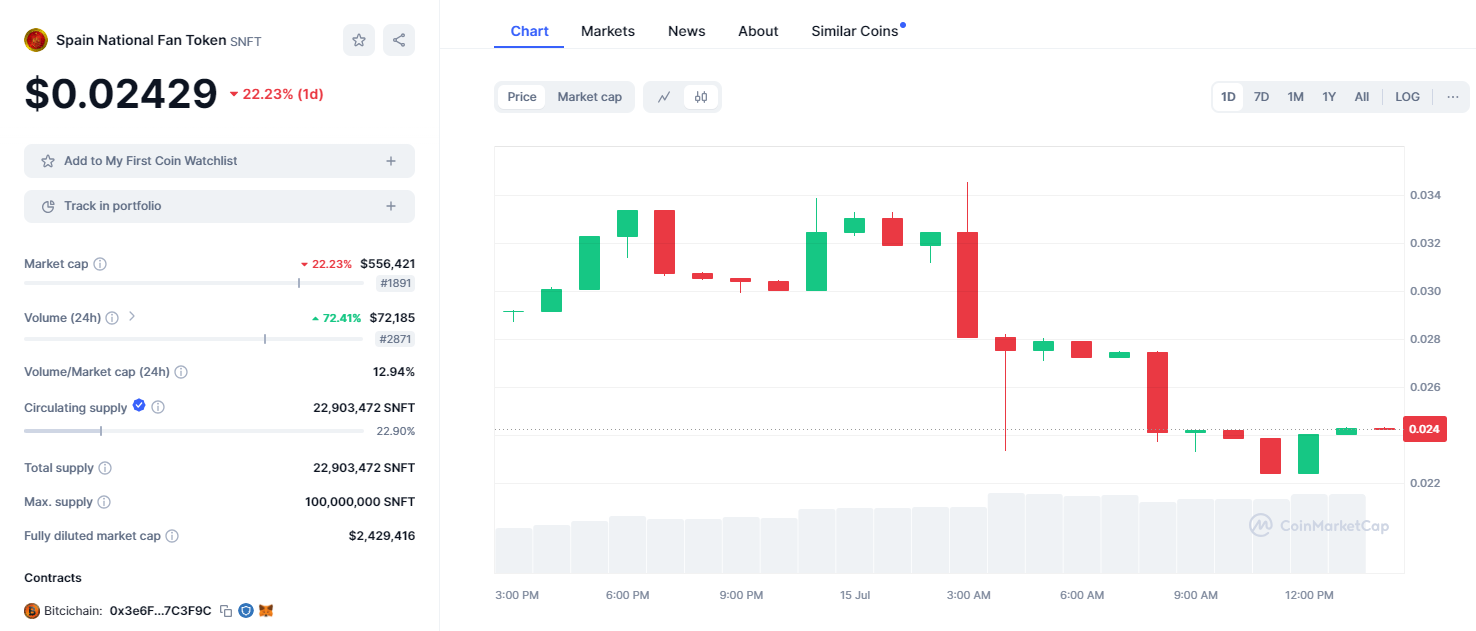Copy the Bitcichain contract address

pos(226,610)
